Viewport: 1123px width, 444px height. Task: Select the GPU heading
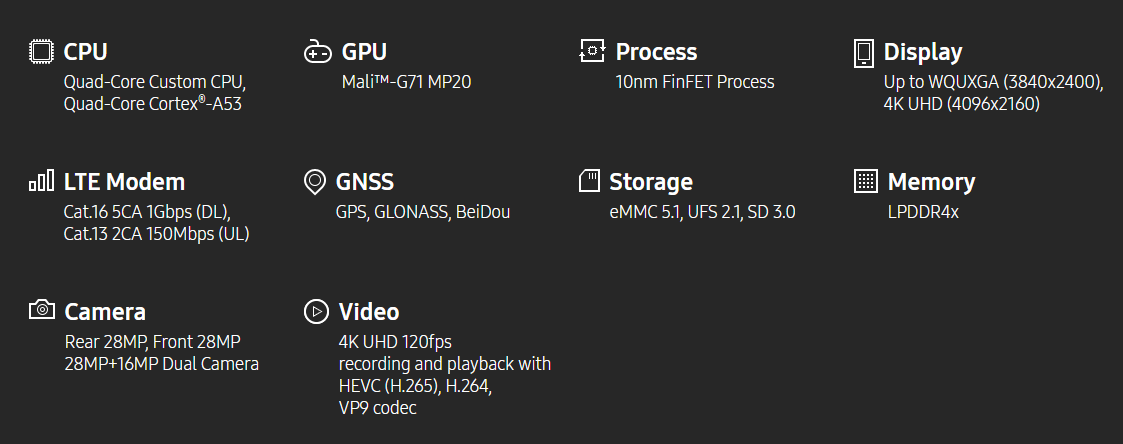tap(364, 52)
